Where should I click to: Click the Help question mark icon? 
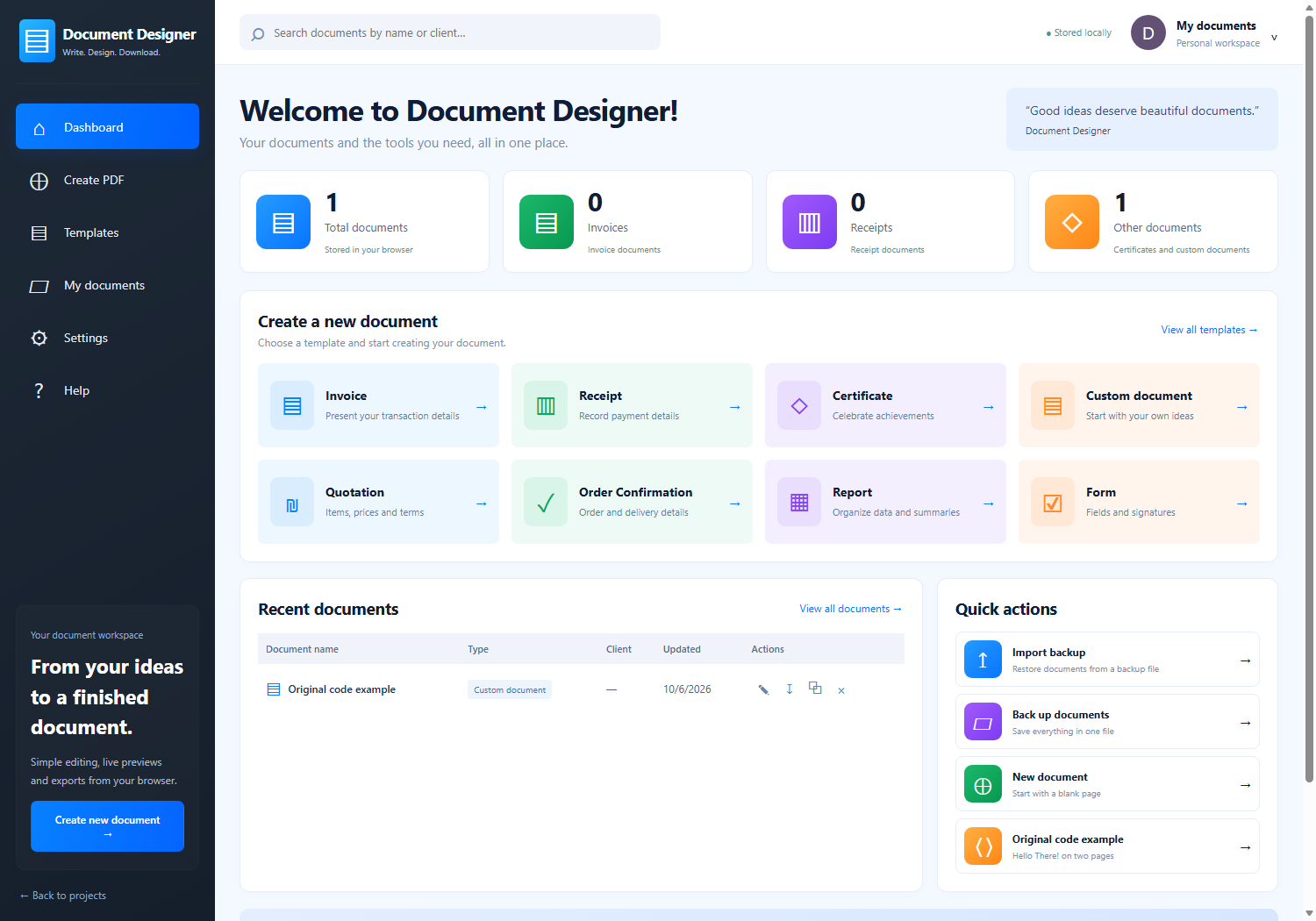click(39, 390)
